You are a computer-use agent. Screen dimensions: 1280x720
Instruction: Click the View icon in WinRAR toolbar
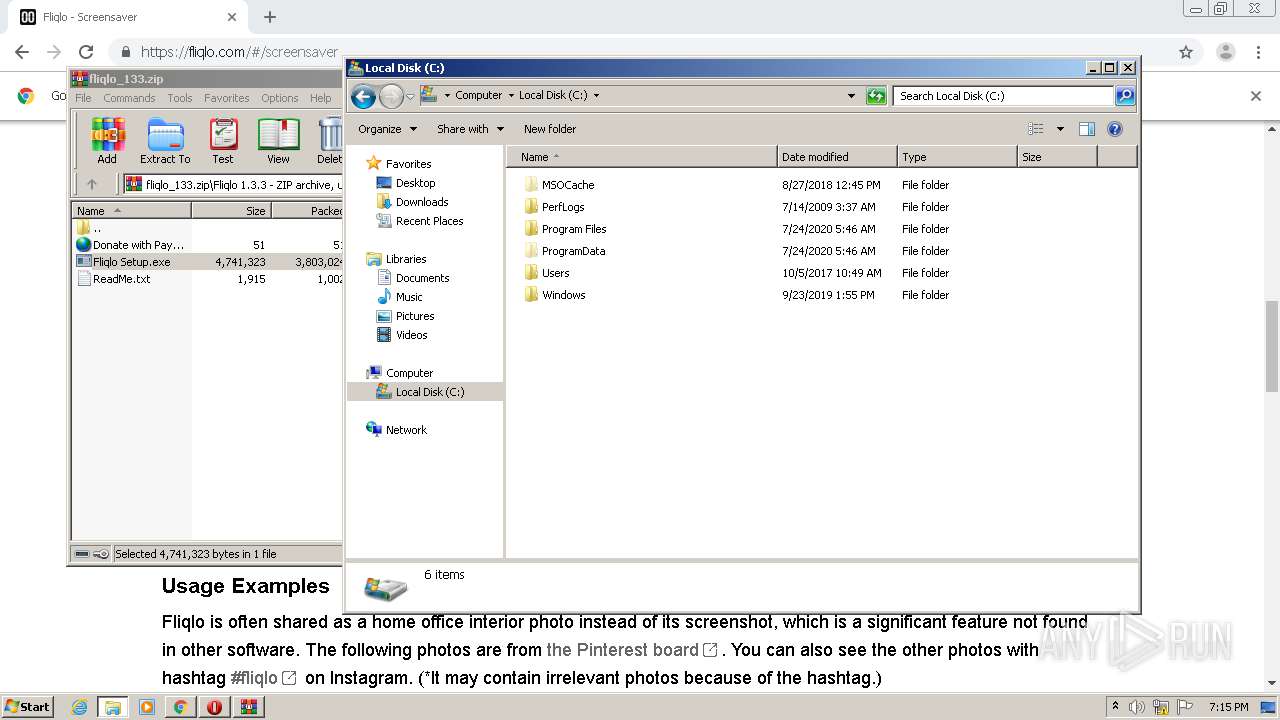pyautogui.click(x=278, y=140)
